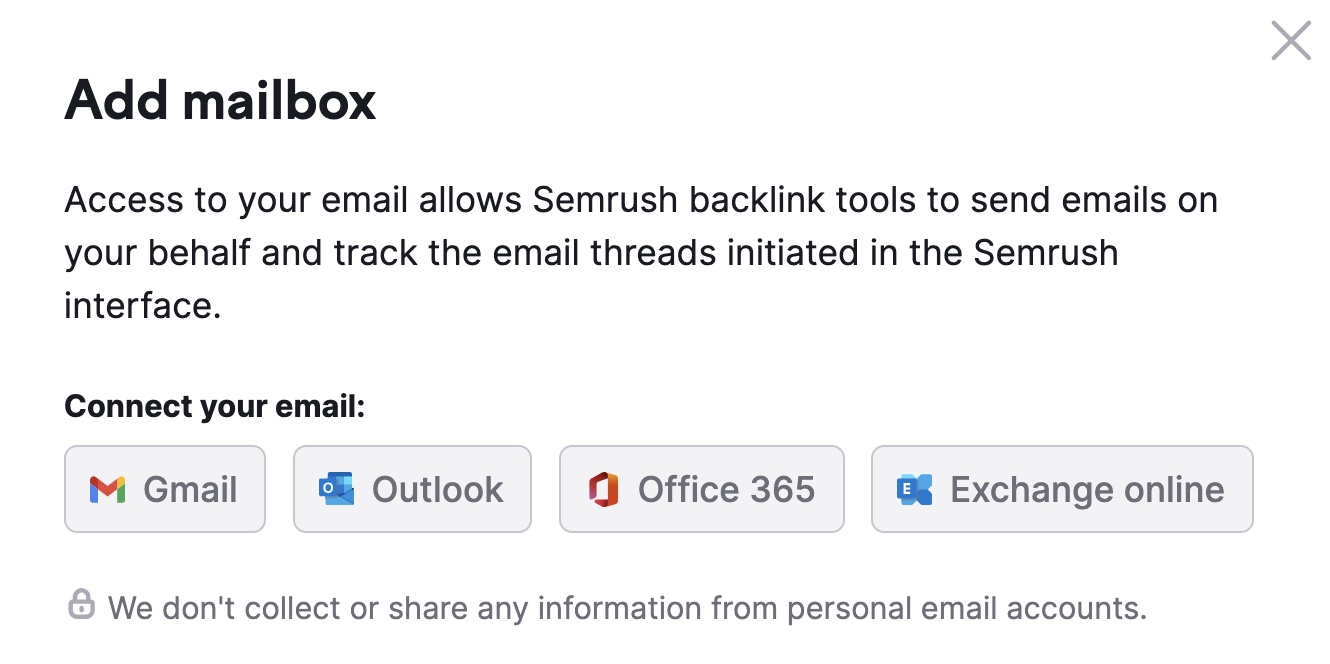
Task: Click the Connect your email label
Action: pos(213,406)
